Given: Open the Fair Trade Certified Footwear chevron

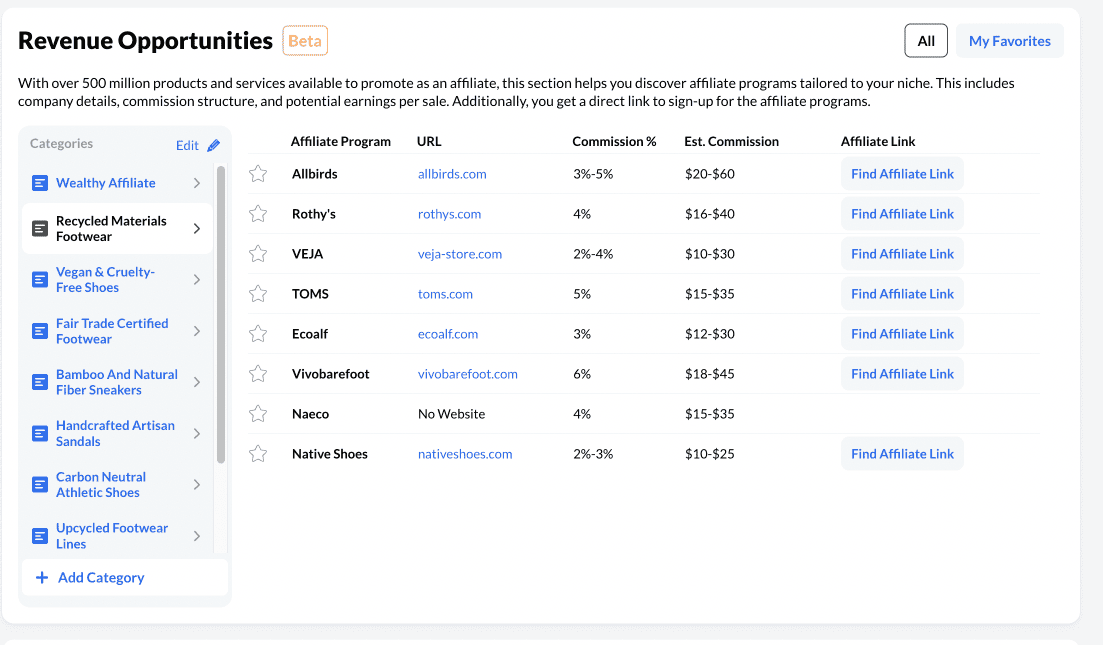Looking at the screenshot, I should 197,331.
